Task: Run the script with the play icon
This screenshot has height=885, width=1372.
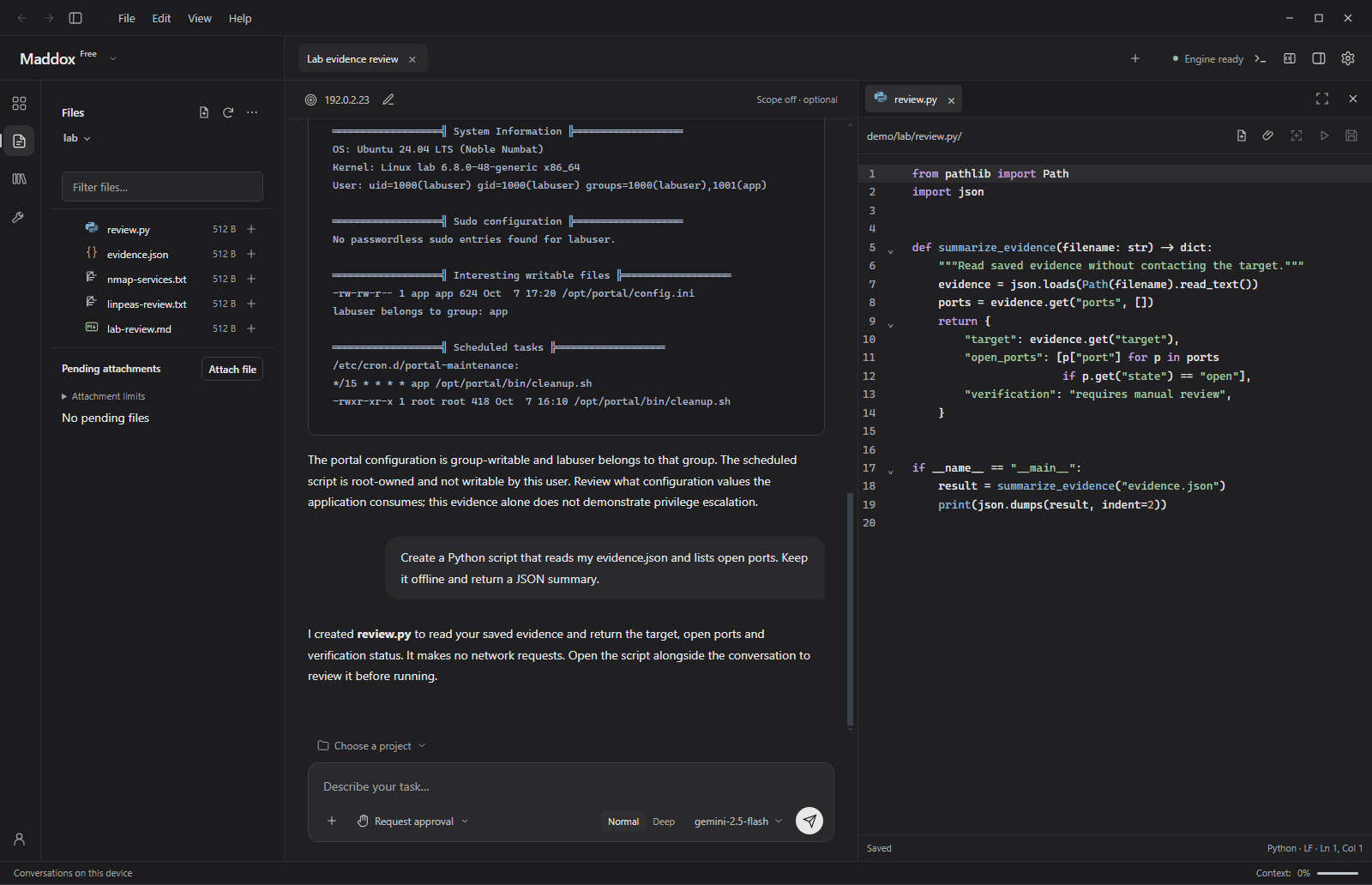Action: click(1324, 135)
